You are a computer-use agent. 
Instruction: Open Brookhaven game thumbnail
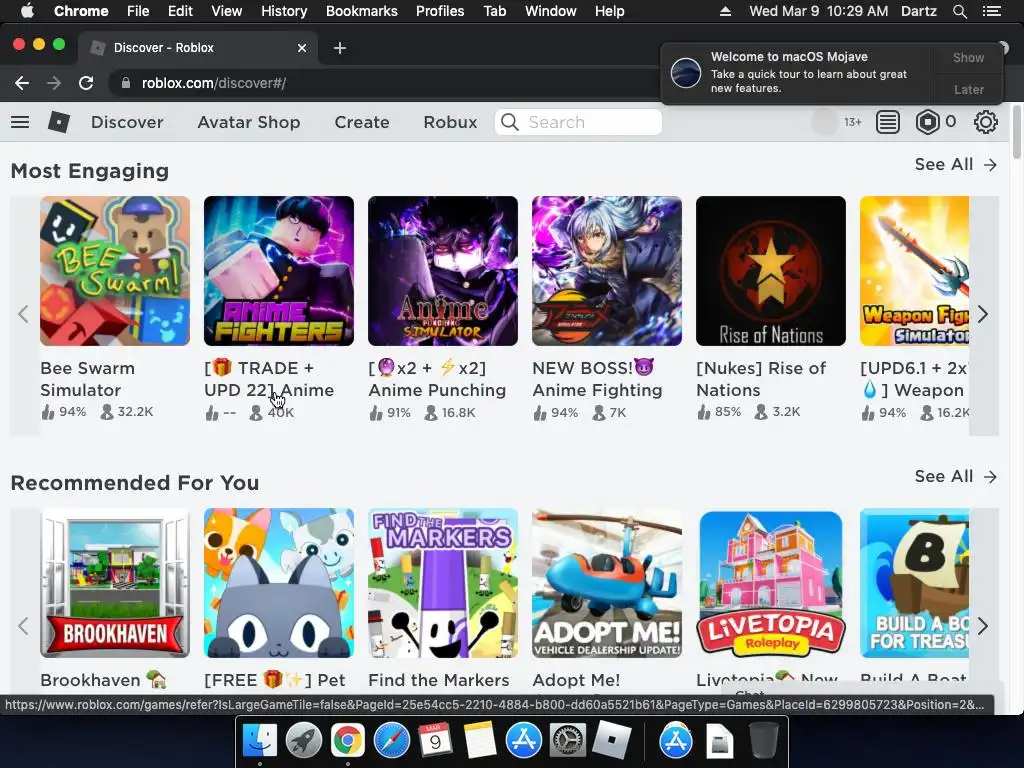(115, 583)
